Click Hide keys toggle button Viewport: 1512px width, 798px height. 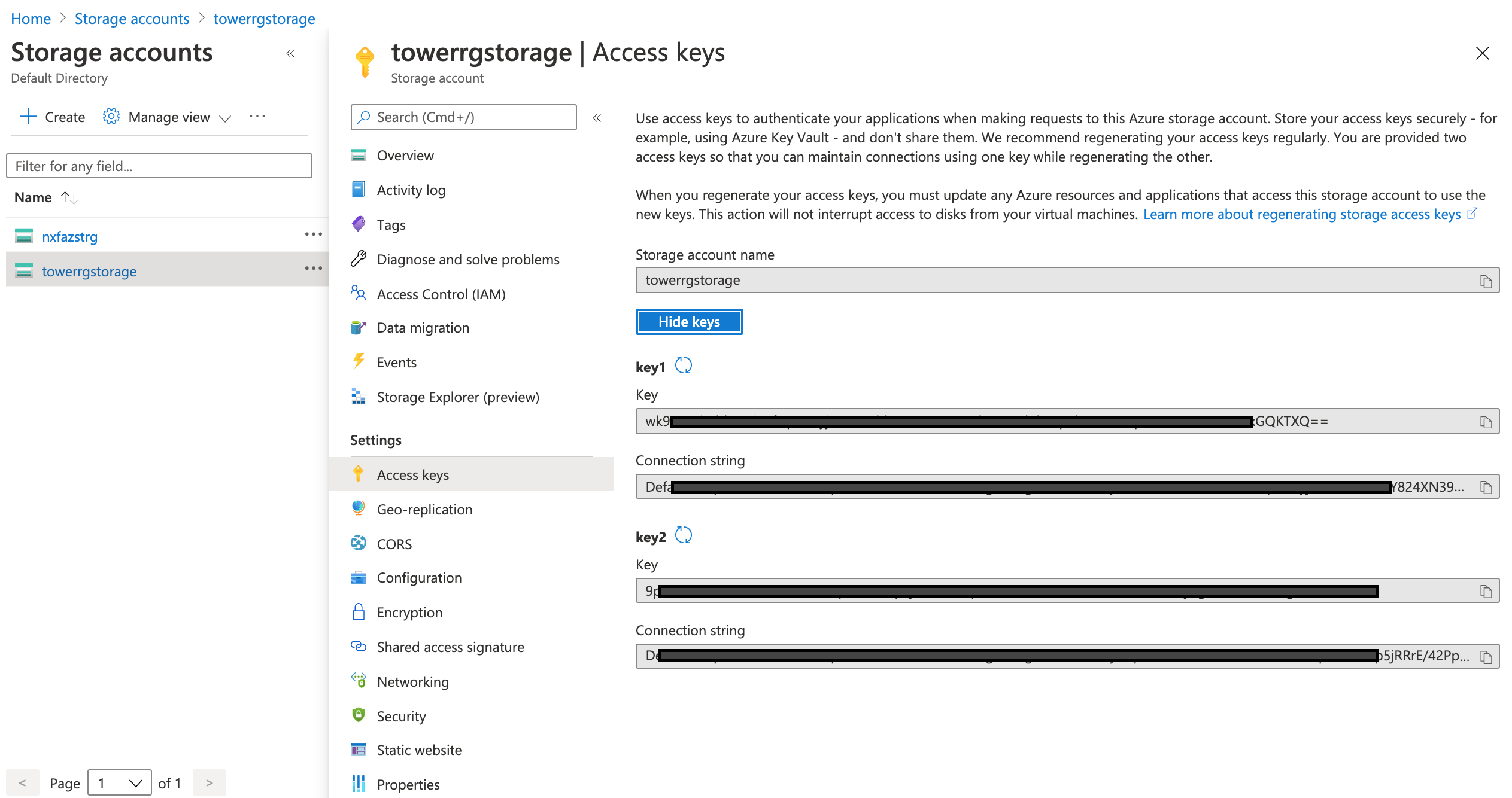689,322
